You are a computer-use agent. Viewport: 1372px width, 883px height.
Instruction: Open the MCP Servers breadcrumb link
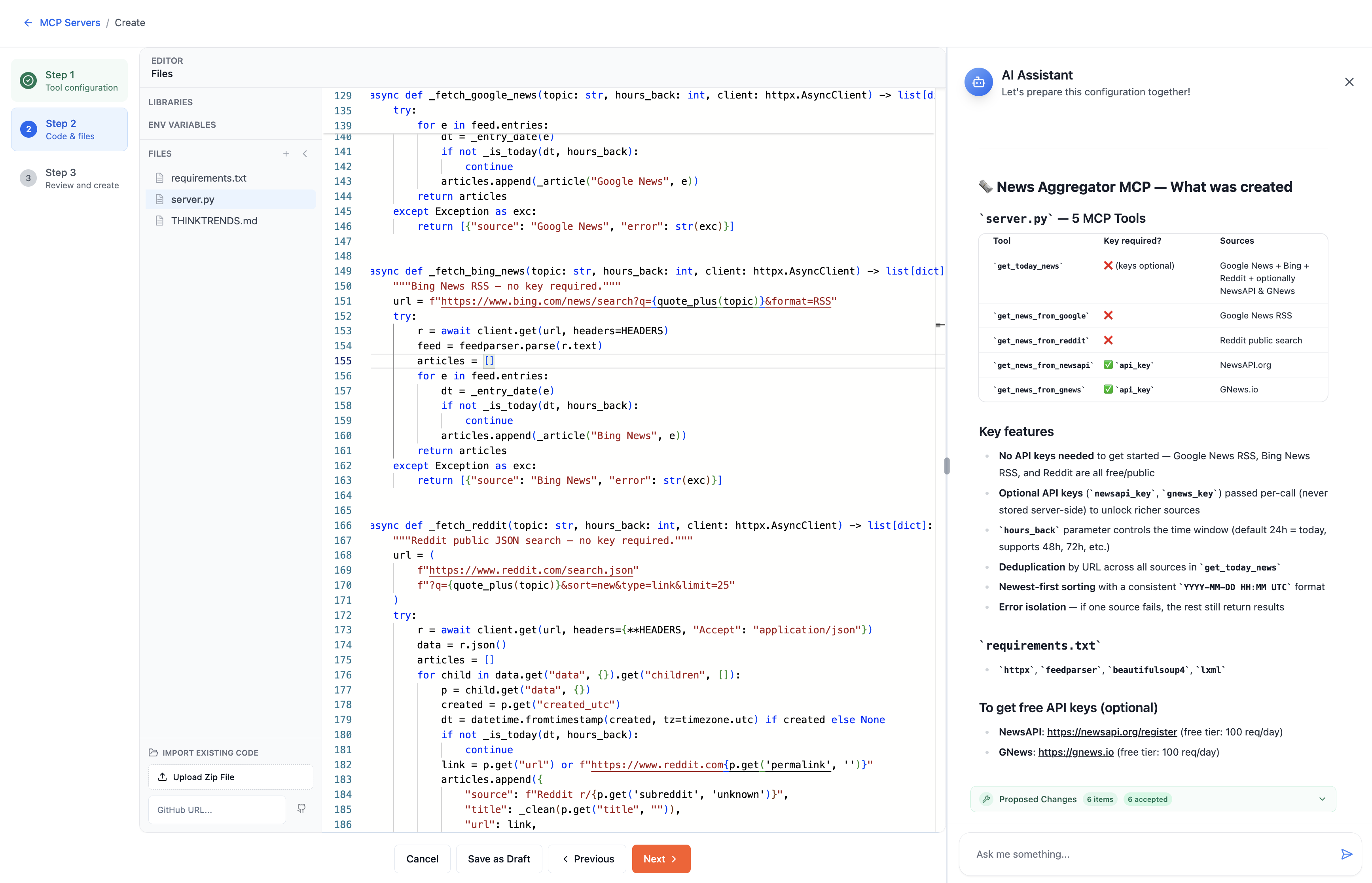70,23
